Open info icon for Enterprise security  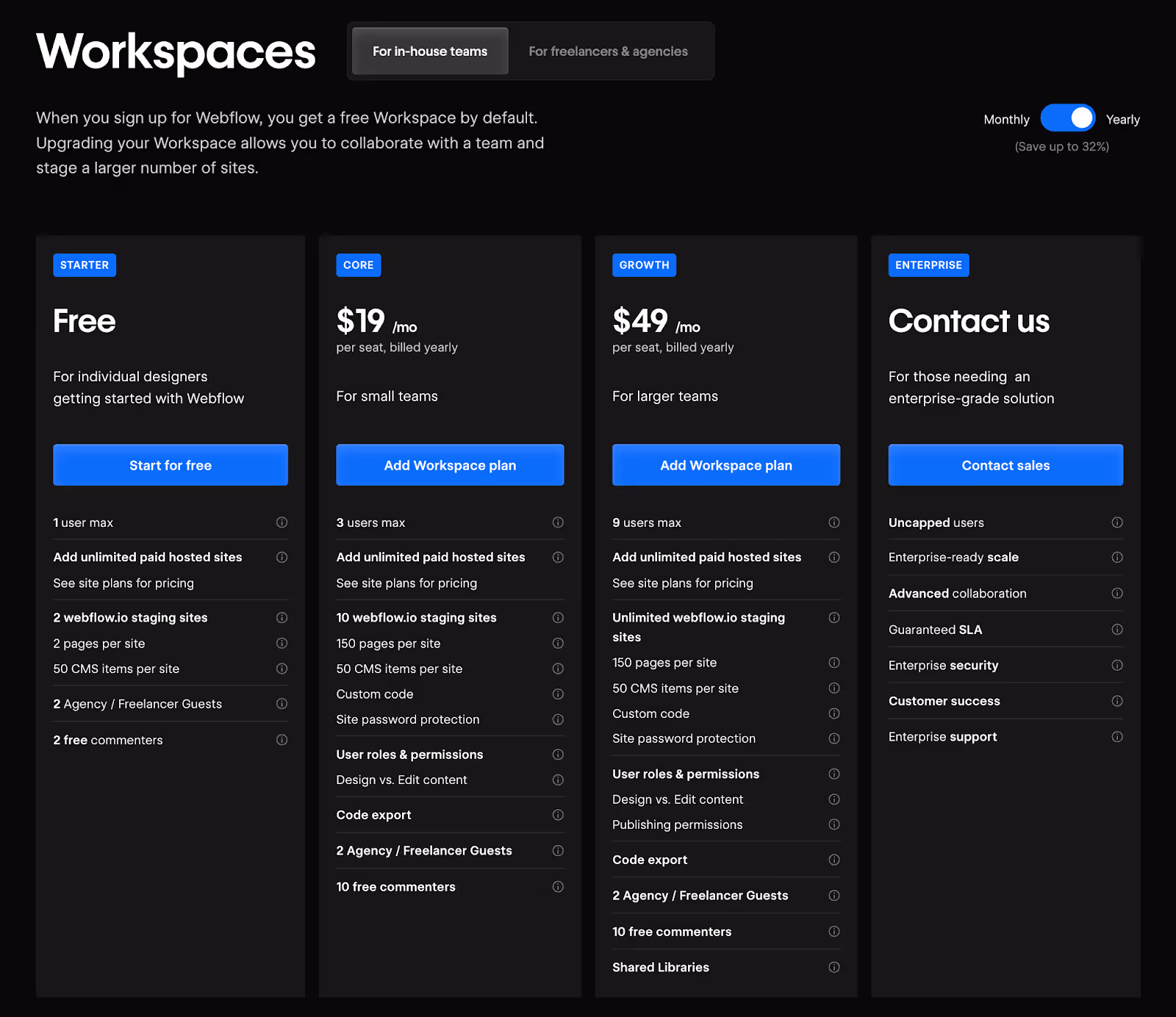point(1117,665)
